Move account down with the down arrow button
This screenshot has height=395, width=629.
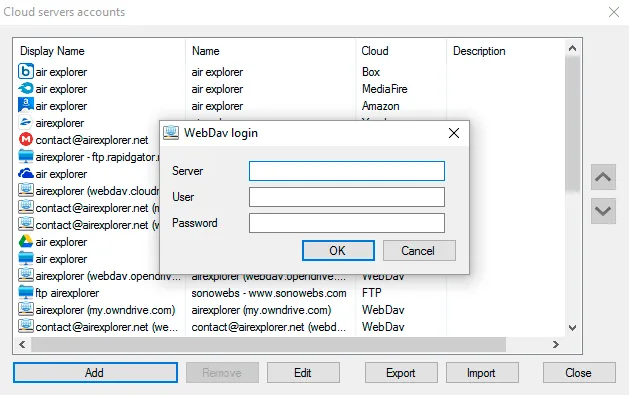(x=603, y=211)
